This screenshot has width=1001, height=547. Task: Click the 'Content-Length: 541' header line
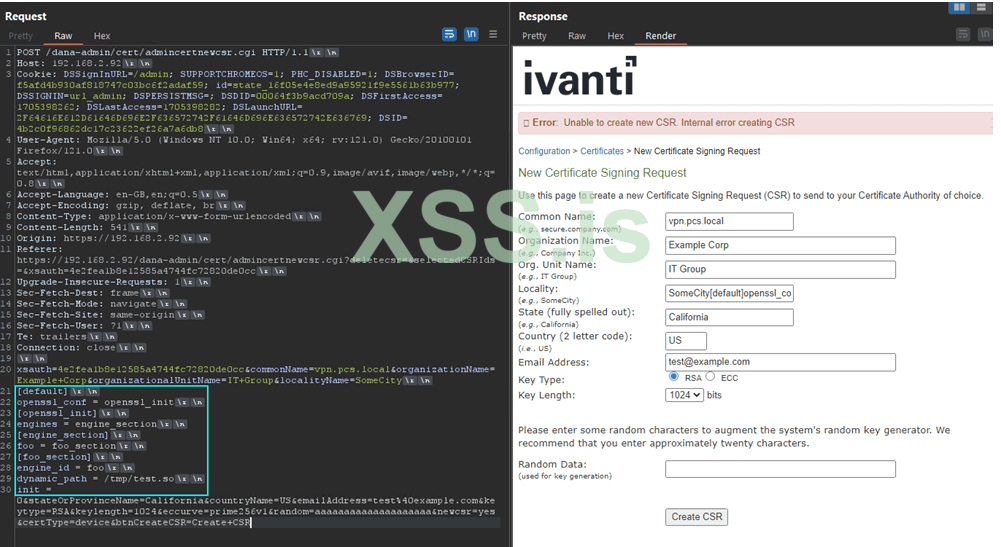pos(87,227)
